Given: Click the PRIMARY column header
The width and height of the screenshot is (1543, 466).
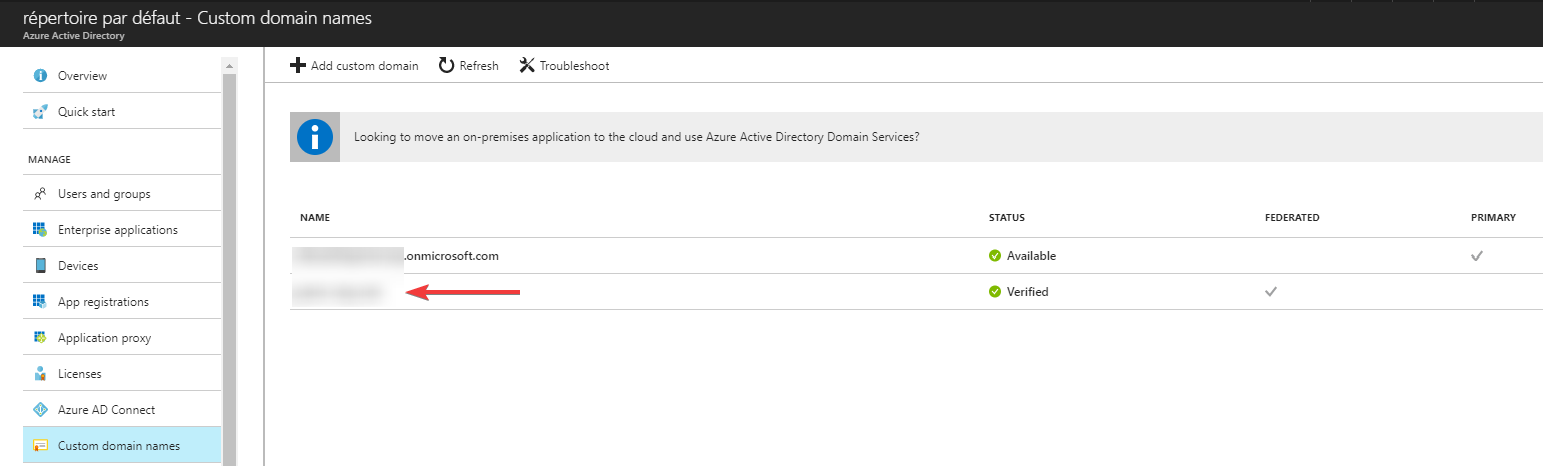Looking at the screenshot, I should (1493, 217).
